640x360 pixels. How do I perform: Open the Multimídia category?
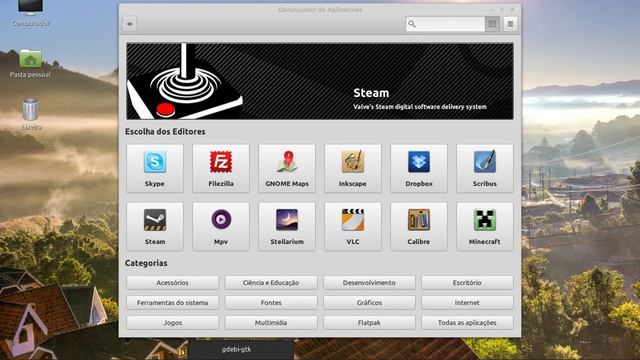click(x=271, y=322)
